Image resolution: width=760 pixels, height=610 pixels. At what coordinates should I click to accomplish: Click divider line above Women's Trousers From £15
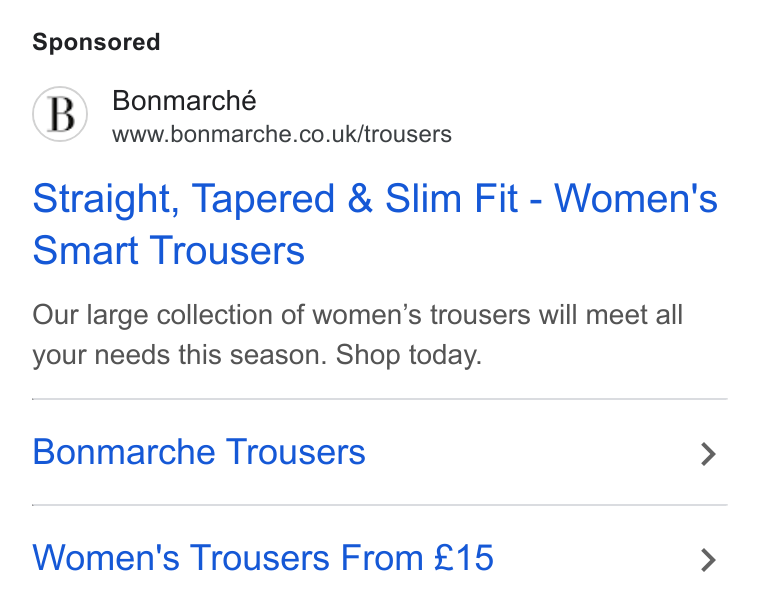pyautogui.click(x=380, y=505)
